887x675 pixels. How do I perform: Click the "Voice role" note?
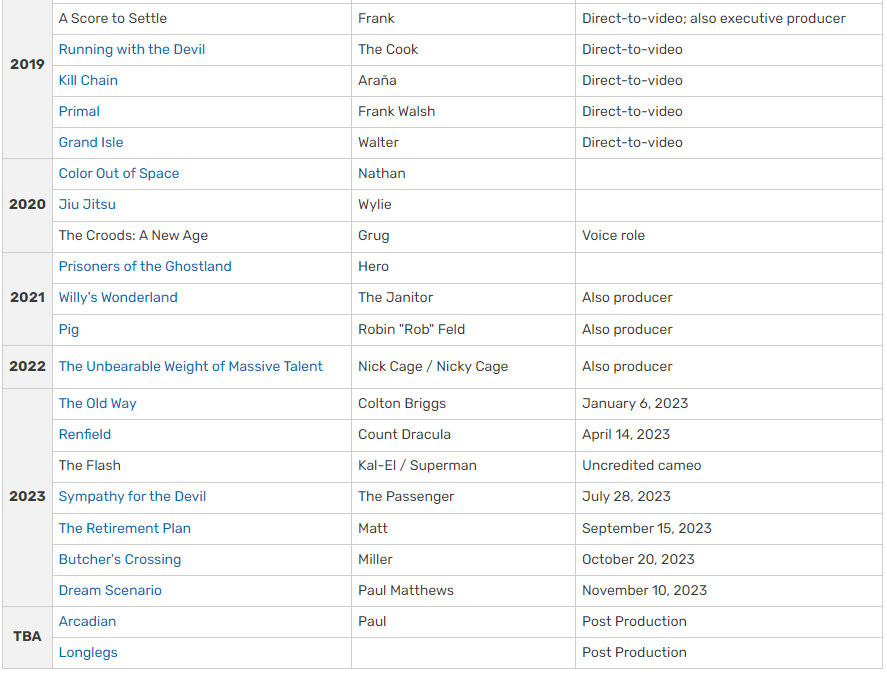click(614, 236)
